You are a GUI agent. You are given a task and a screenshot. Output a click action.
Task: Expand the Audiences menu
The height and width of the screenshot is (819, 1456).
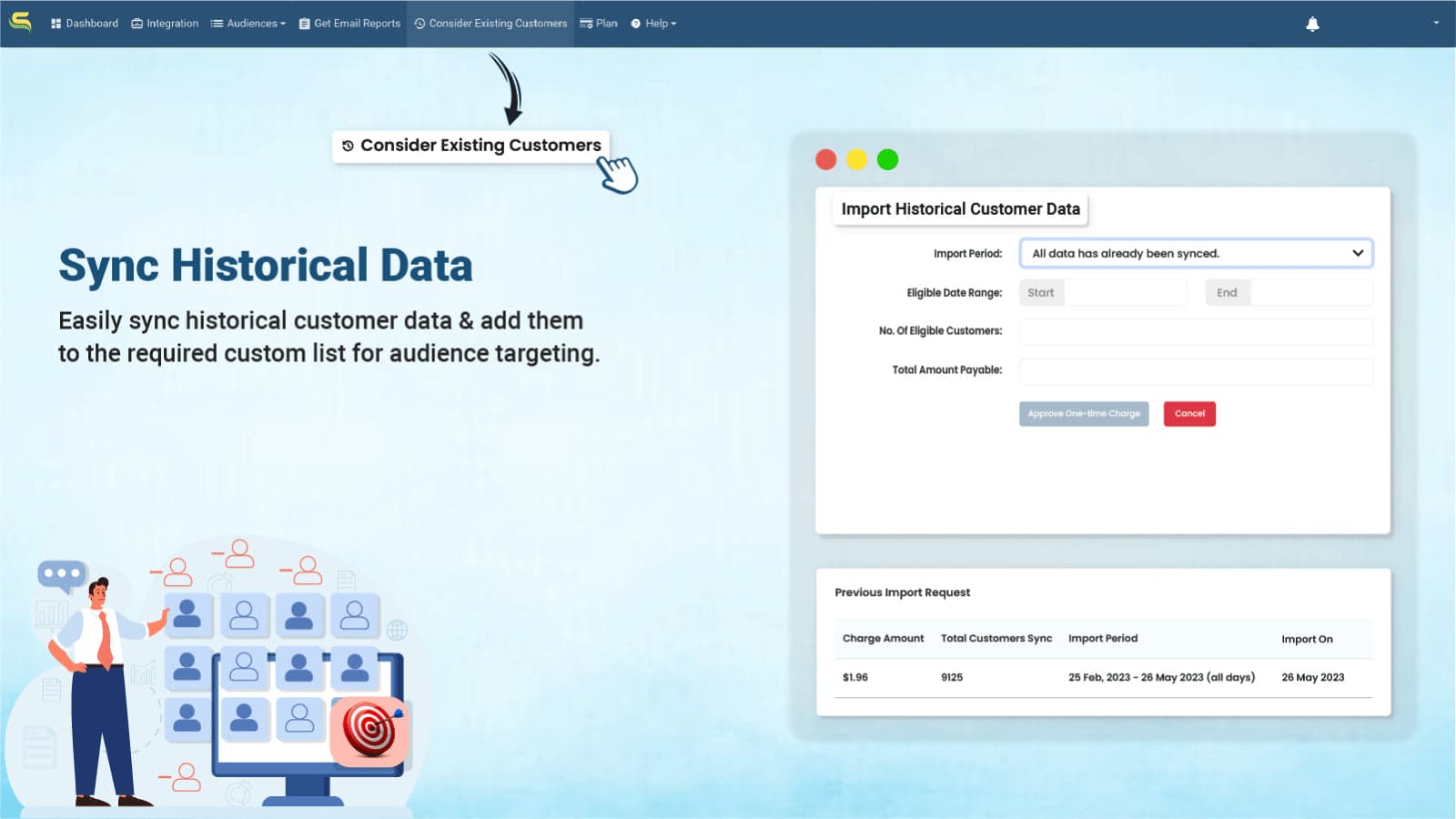coord(248,23)
